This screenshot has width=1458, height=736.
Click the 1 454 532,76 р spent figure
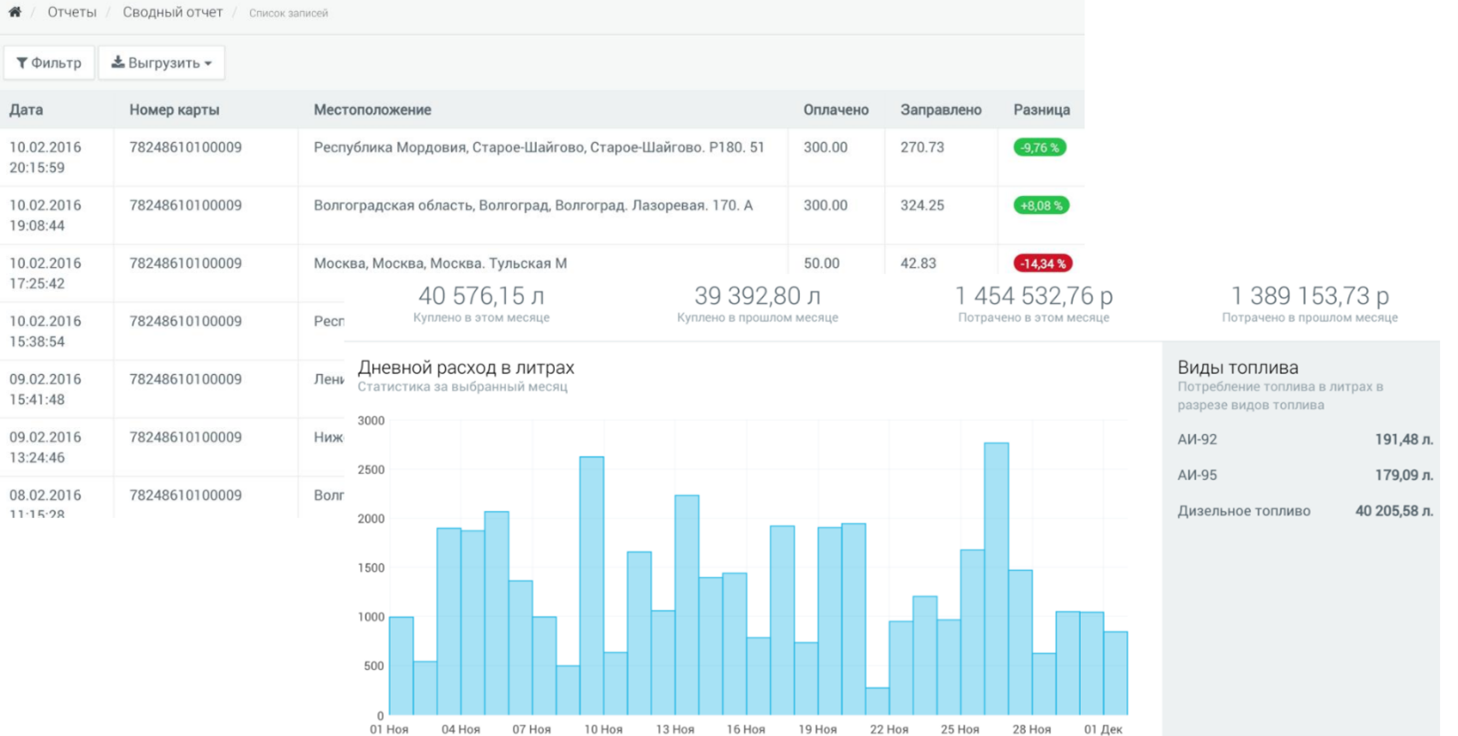tap(1033, 296)
